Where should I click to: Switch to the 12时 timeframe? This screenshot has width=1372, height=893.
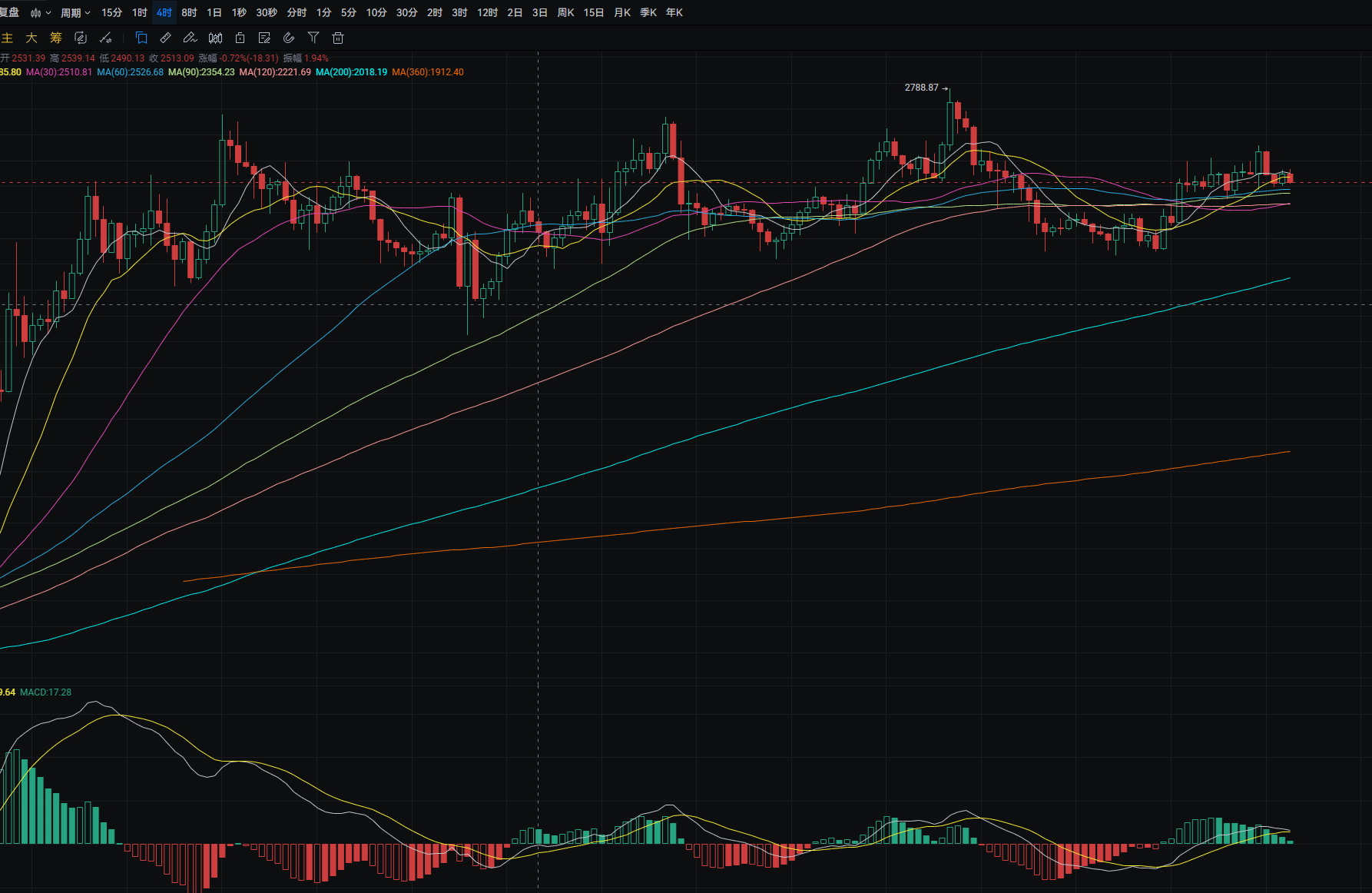488,13
